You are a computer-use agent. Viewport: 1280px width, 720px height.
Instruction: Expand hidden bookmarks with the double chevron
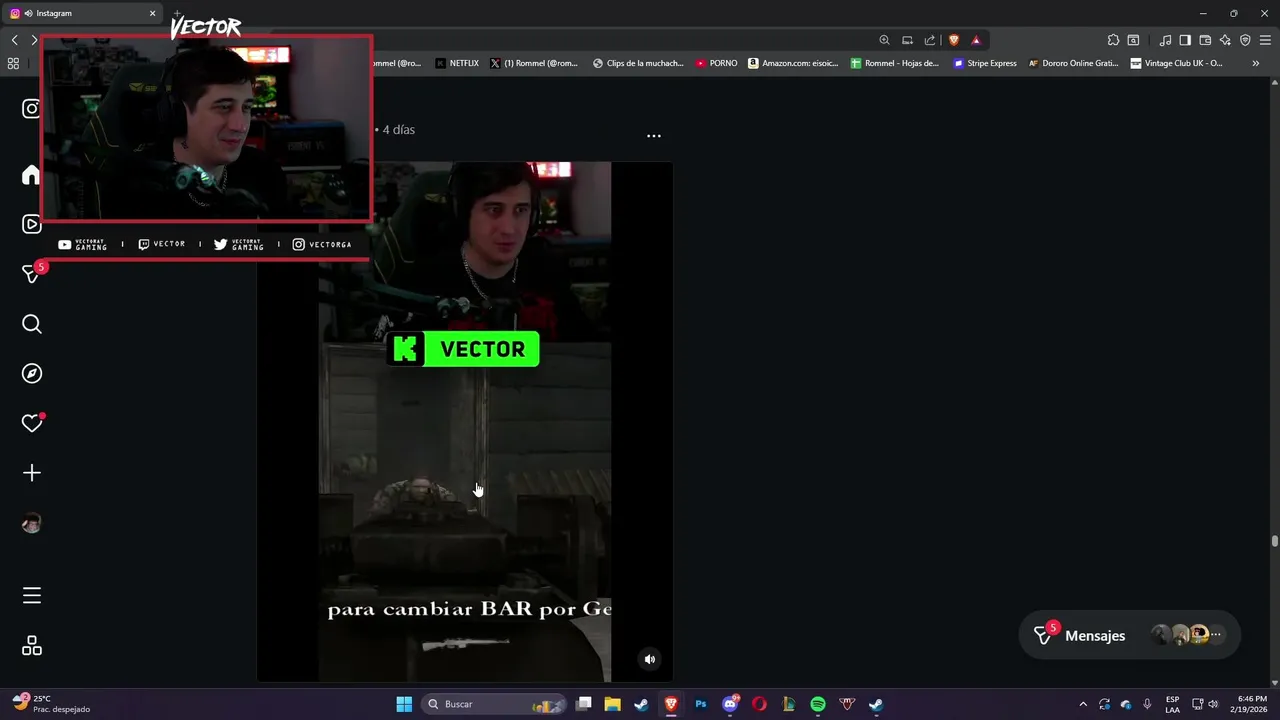point(1256,63)
